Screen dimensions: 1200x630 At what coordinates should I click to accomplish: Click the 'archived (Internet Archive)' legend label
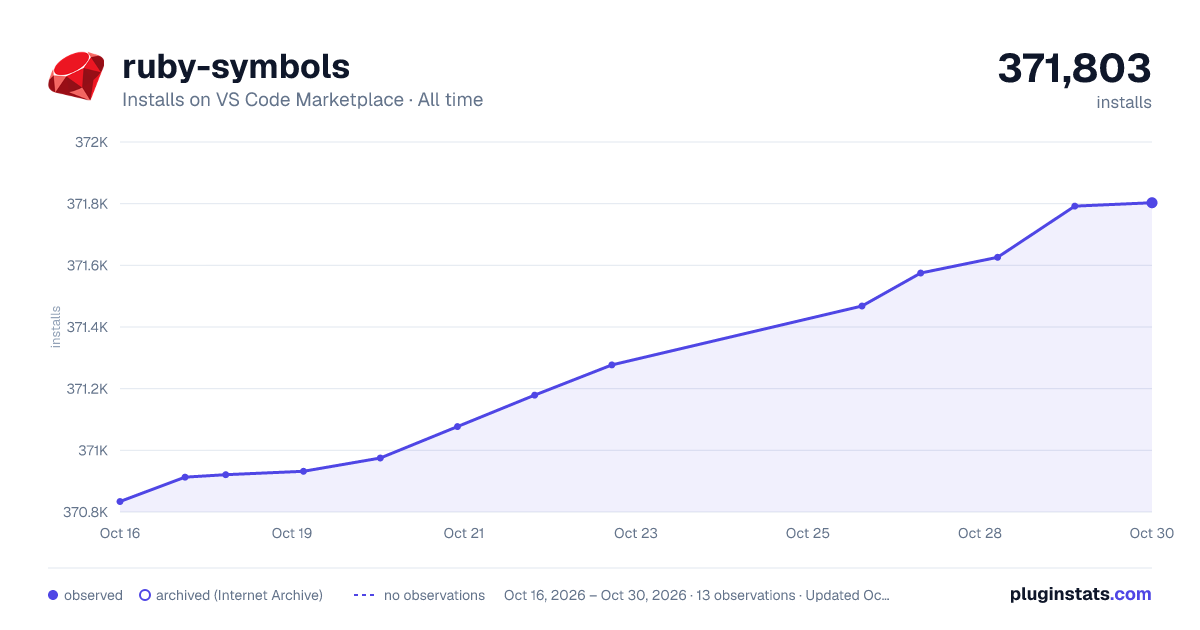pos(239,595)
